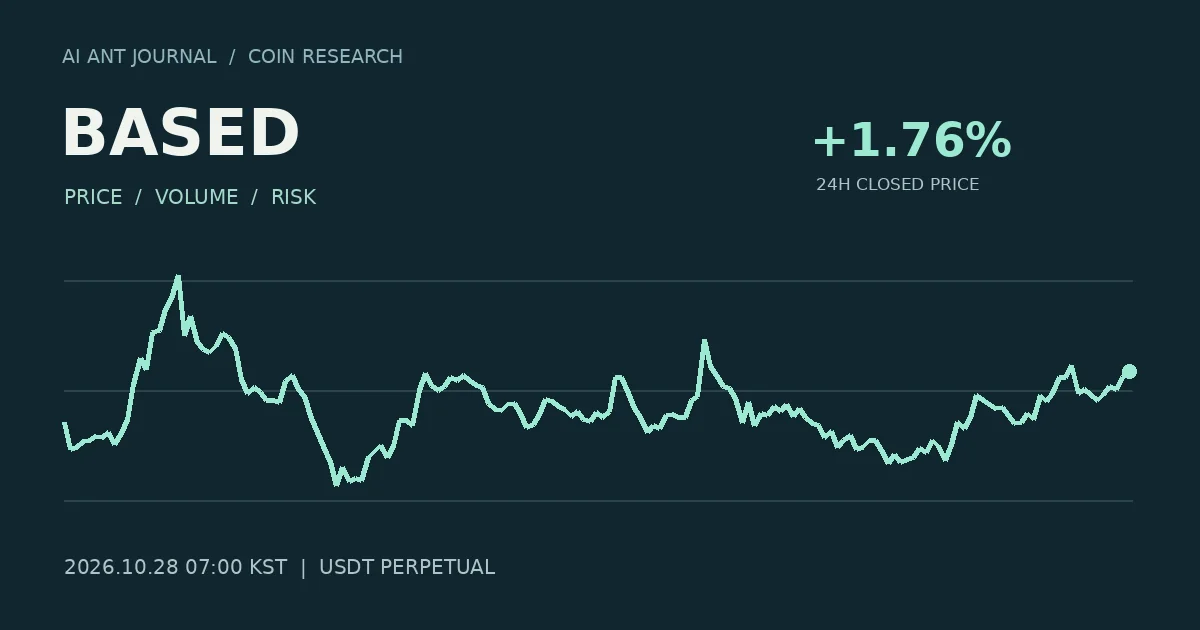Select the PRICE label under the title

click(x=93, y=197)
